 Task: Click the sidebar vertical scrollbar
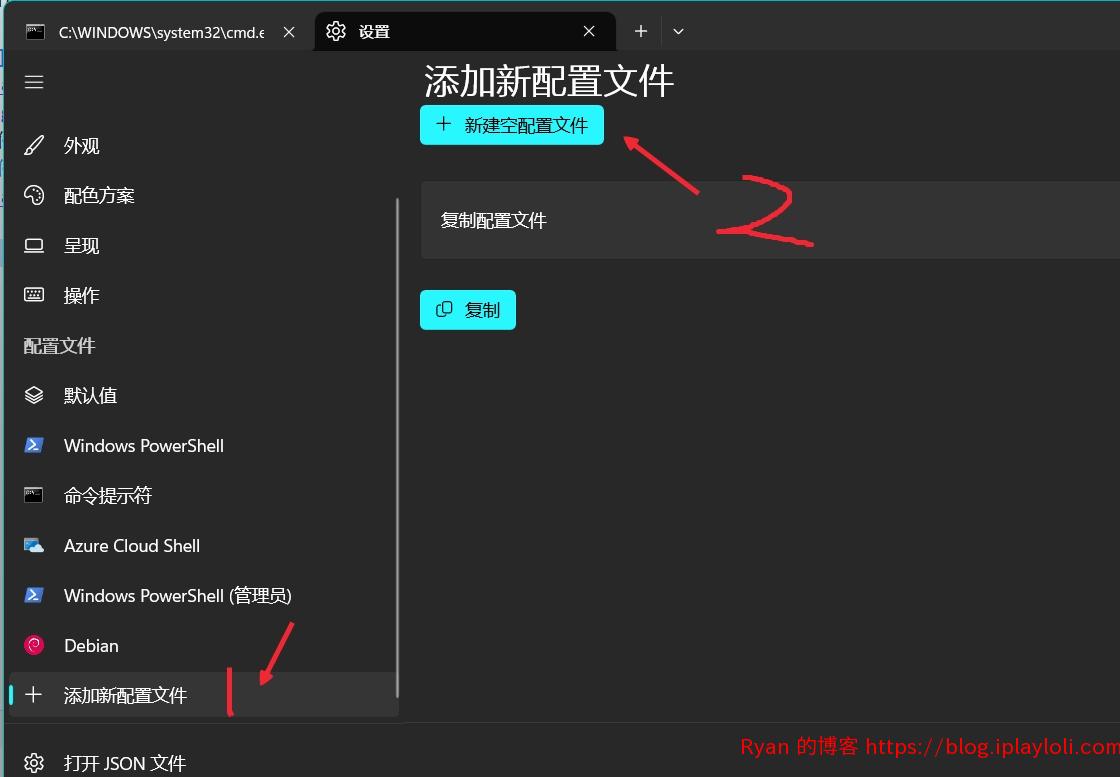click(397, 448)
